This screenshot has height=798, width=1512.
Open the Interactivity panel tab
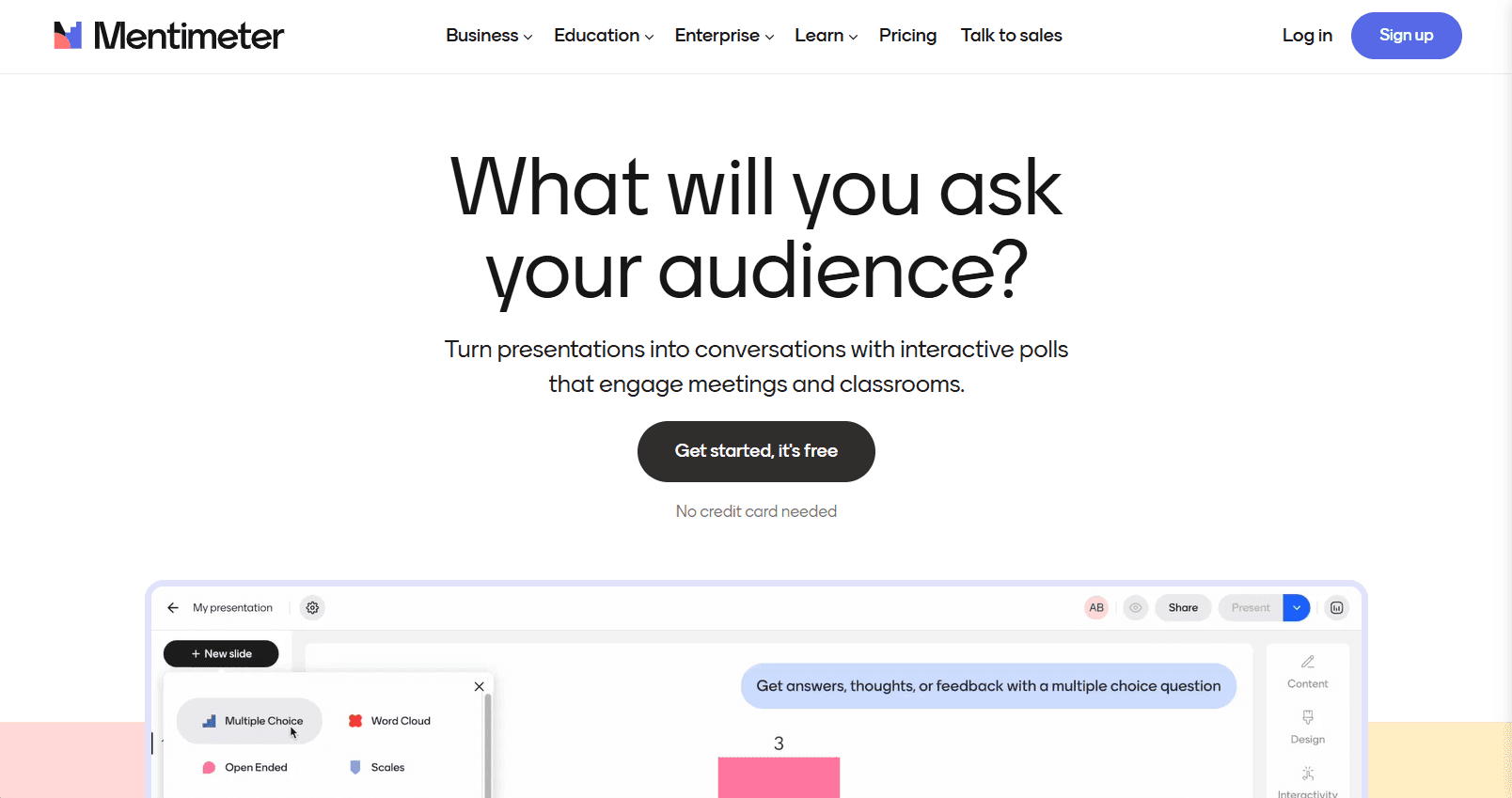(x=1307, y=782)
